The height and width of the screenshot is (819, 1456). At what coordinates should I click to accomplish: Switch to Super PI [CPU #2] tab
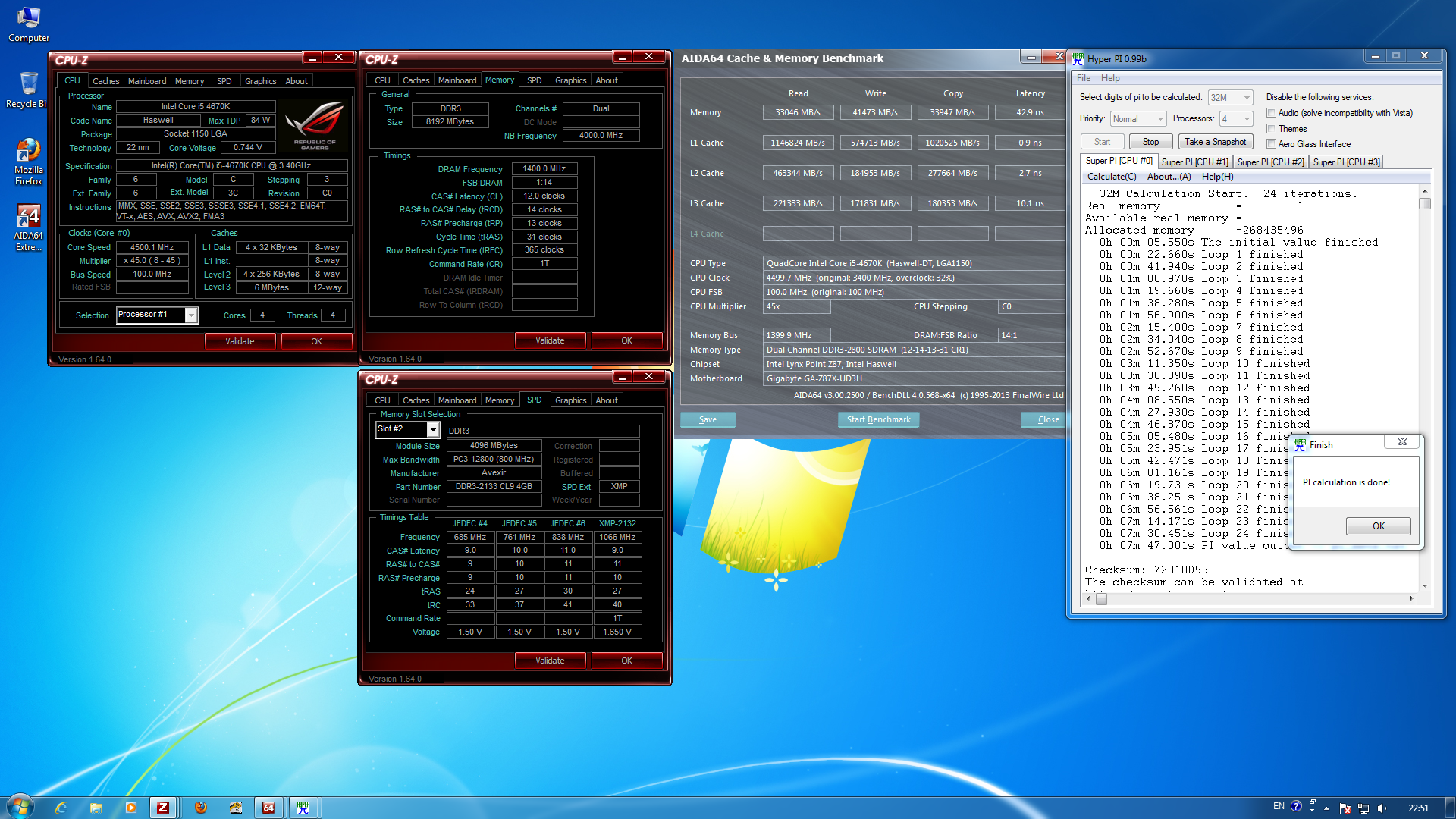click(x=1270, y=162)
